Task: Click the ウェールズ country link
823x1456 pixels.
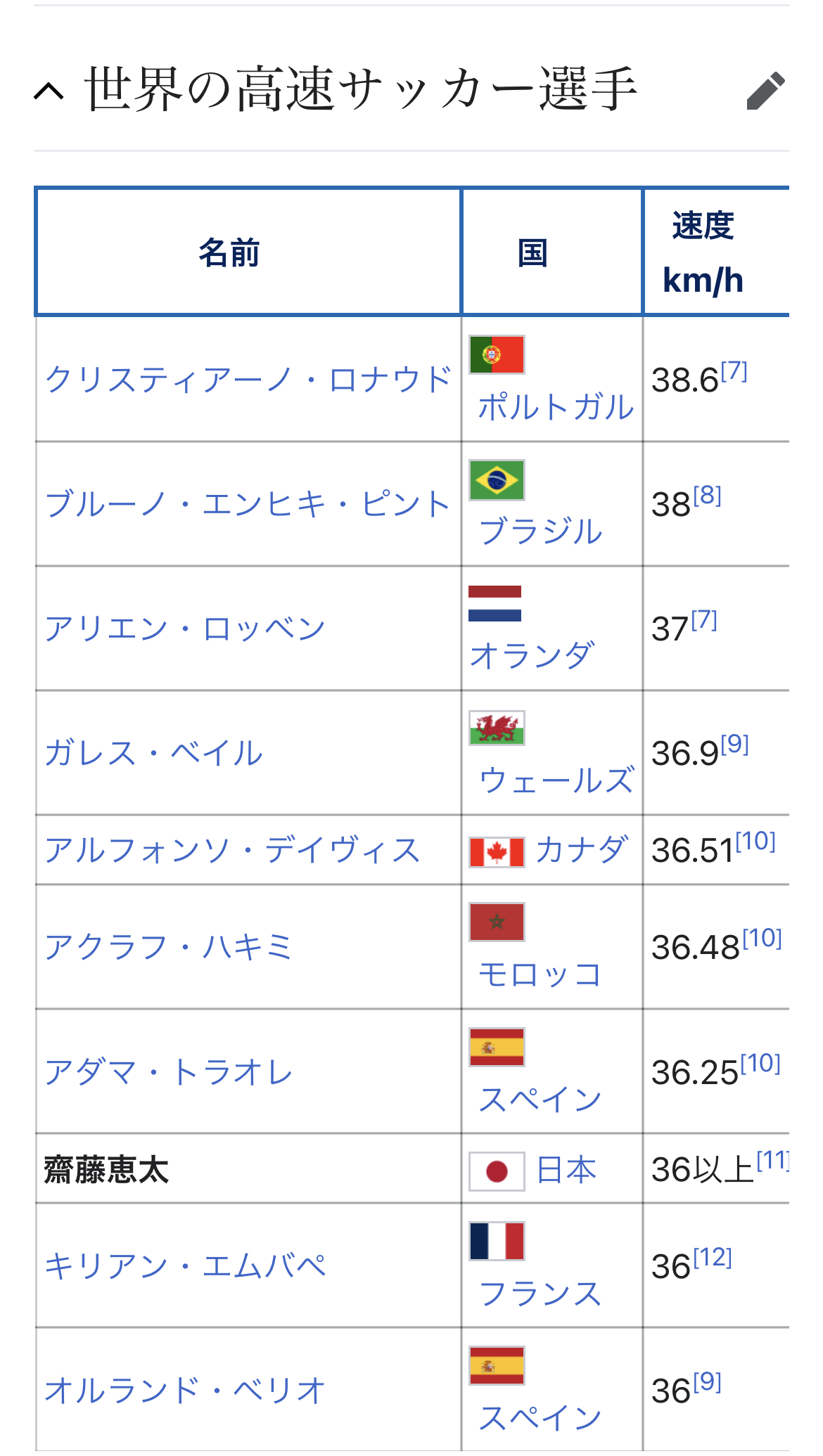Action: point(556,780)
